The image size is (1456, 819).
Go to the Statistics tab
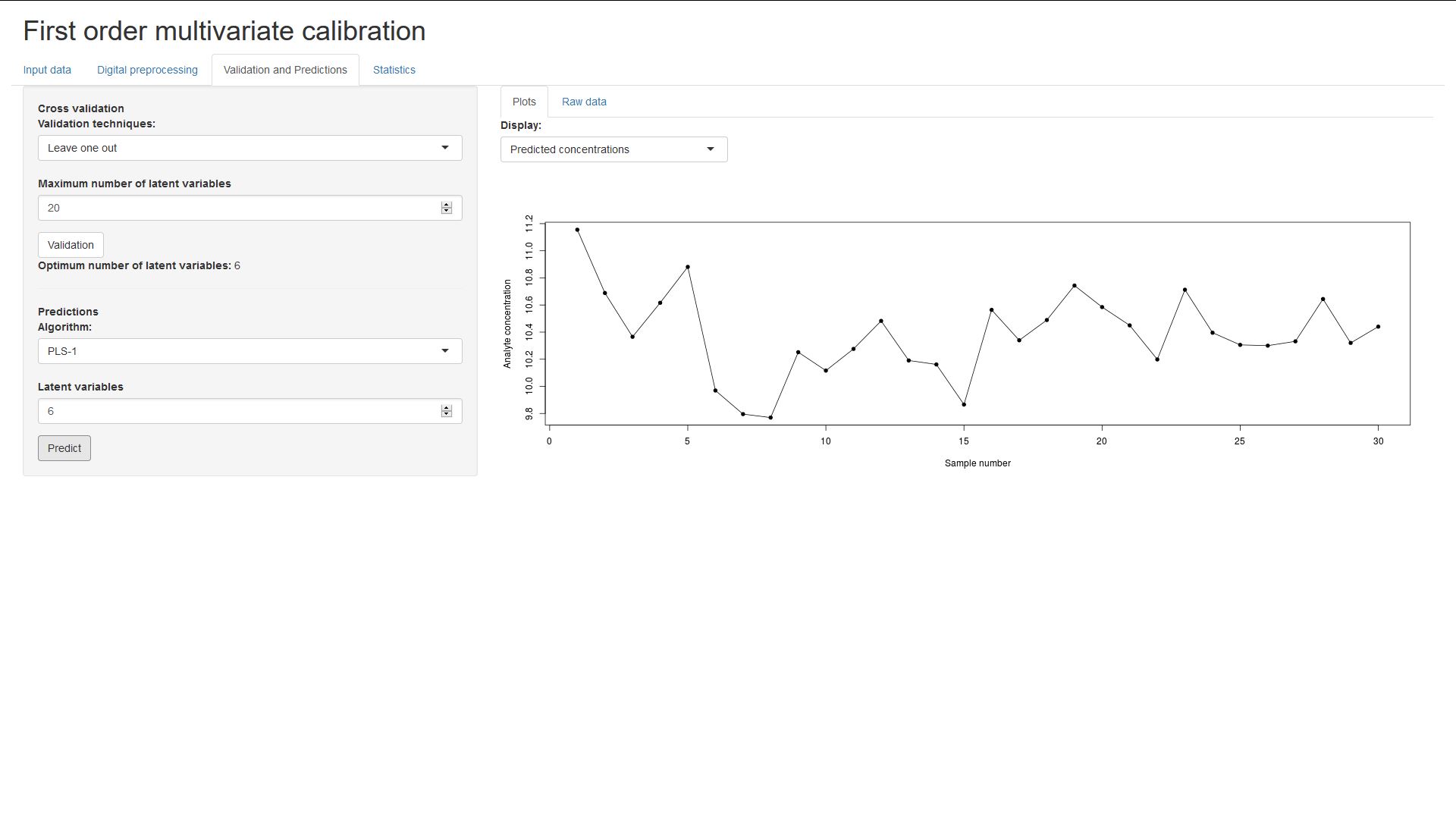[x=394, y=70]
